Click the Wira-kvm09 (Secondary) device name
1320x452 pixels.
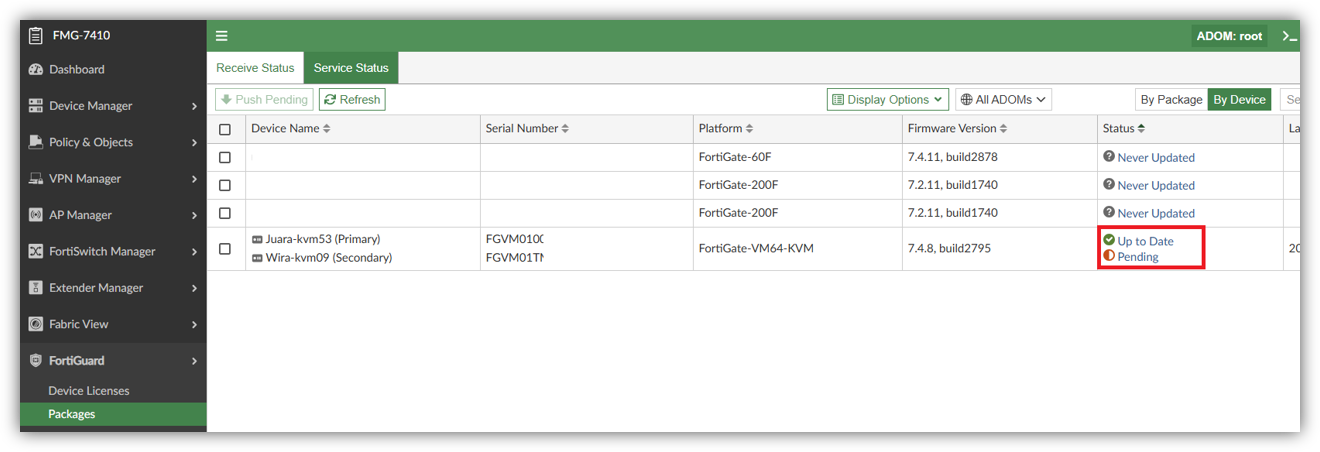pos(329,258)
